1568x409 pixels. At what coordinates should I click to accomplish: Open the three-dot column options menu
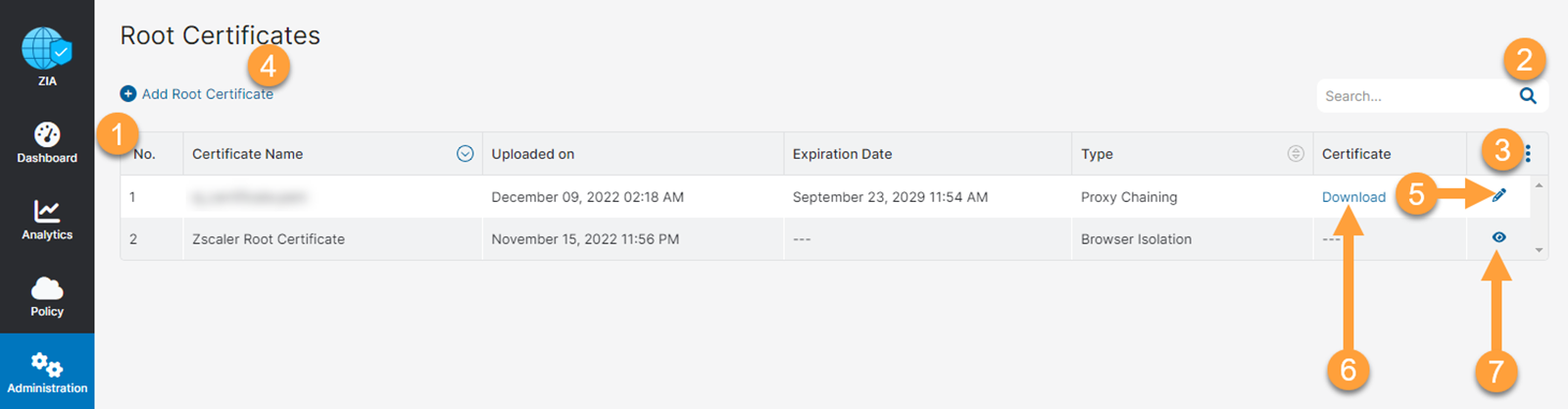pyautogui.click(x=1528, y=154)
